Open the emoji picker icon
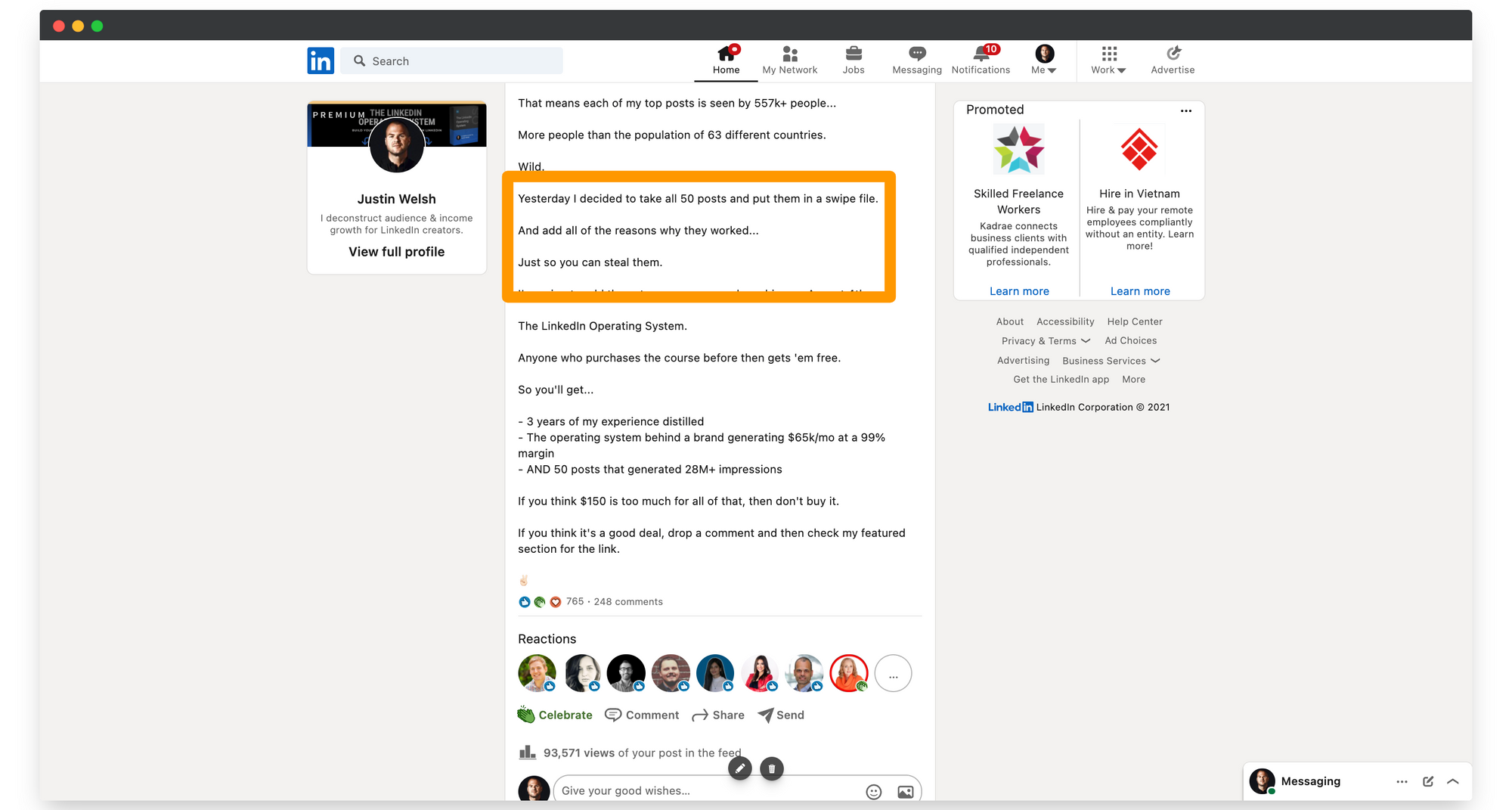The width and height of the screenshot is (1512, 810). pos(874,792)
